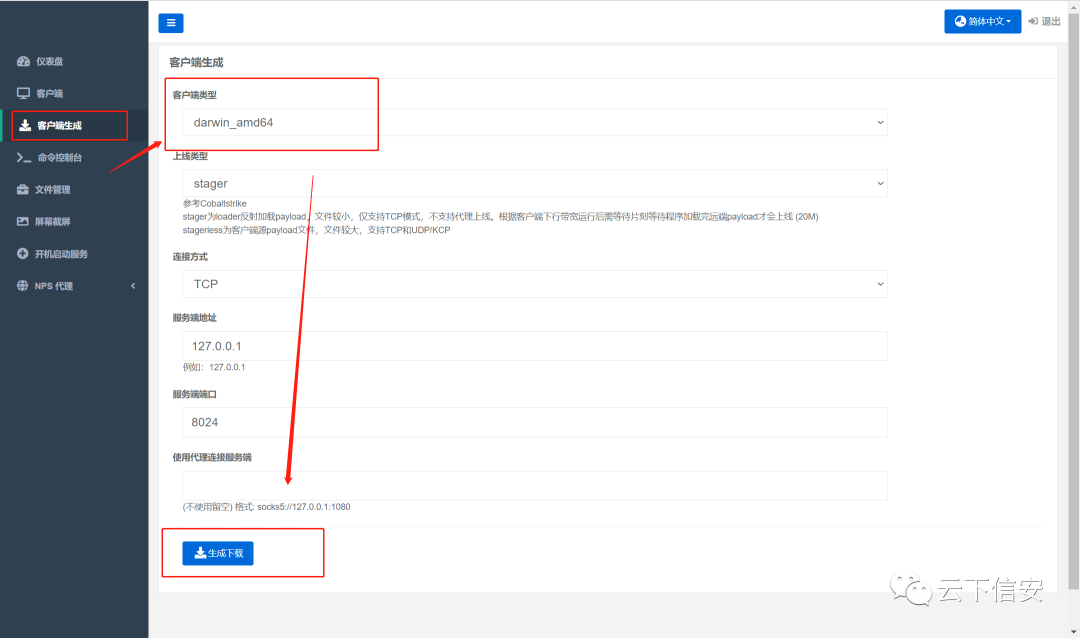Expand the NPS 代理 submenu chevron
Image resolution: width=1080 pixels, height=638 pixels.
(133, 285)
